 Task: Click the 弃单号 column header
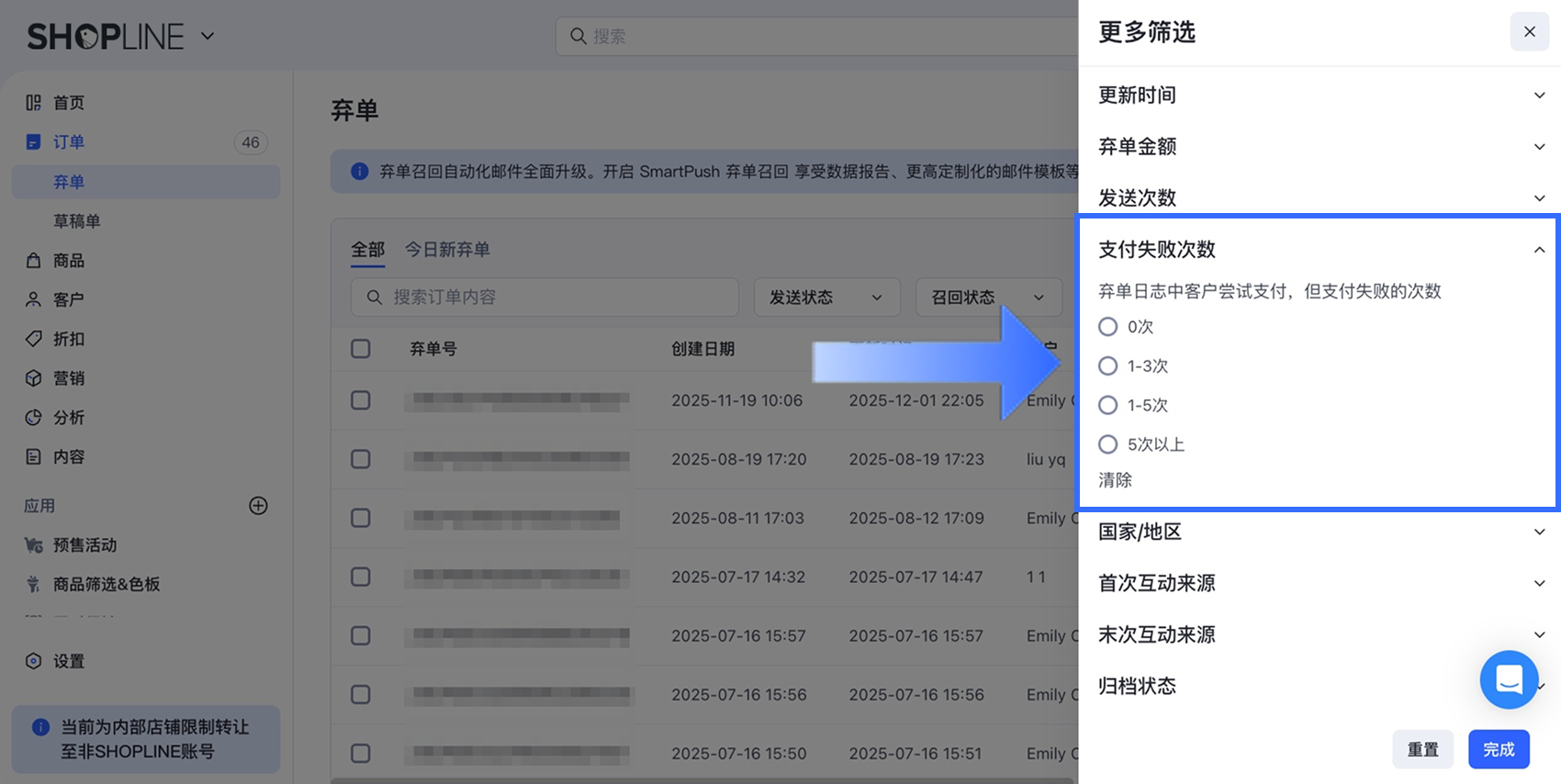coord(433,349)
